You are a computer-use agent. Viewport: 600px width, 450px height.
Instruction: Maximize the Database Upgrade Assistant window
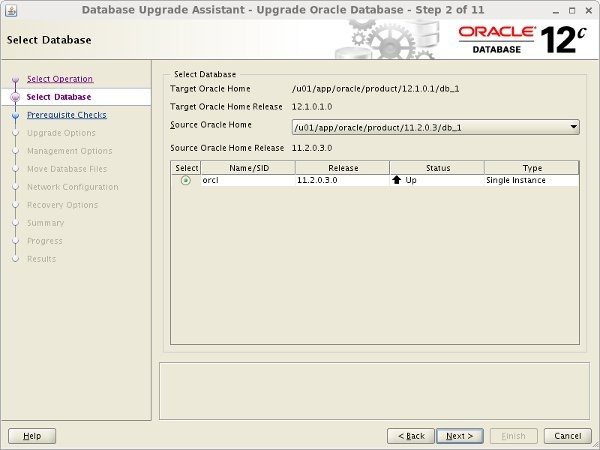pyautogui.click(x=572, y=11)
